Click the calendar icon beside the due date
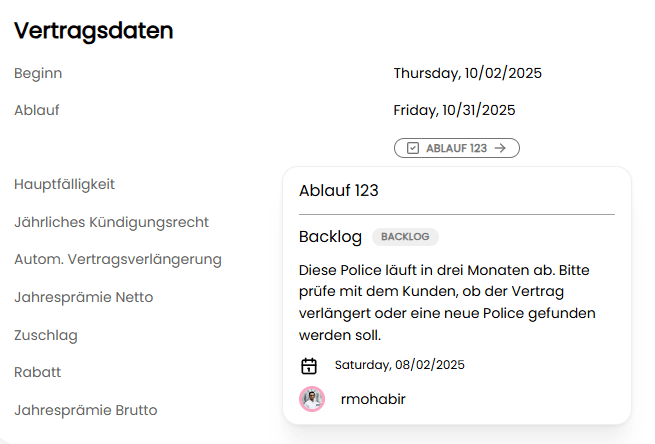Viewport: 655px width, 444px height. coord(309,366)
